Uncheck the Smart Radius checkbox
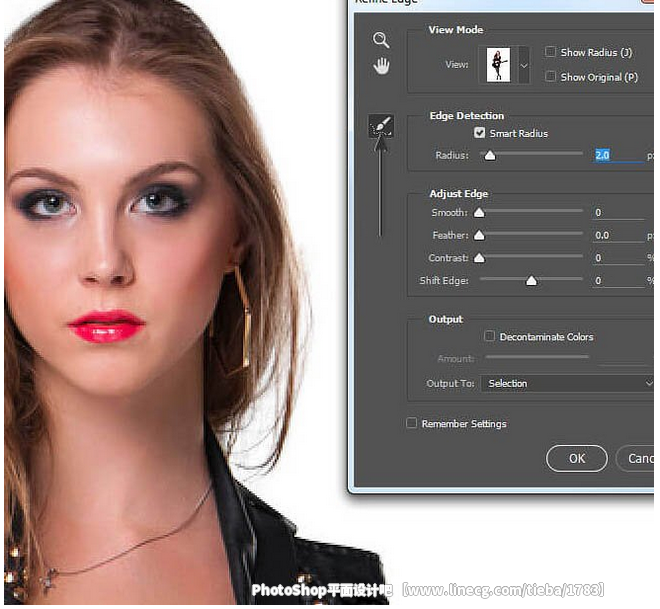 click(479, 133)
